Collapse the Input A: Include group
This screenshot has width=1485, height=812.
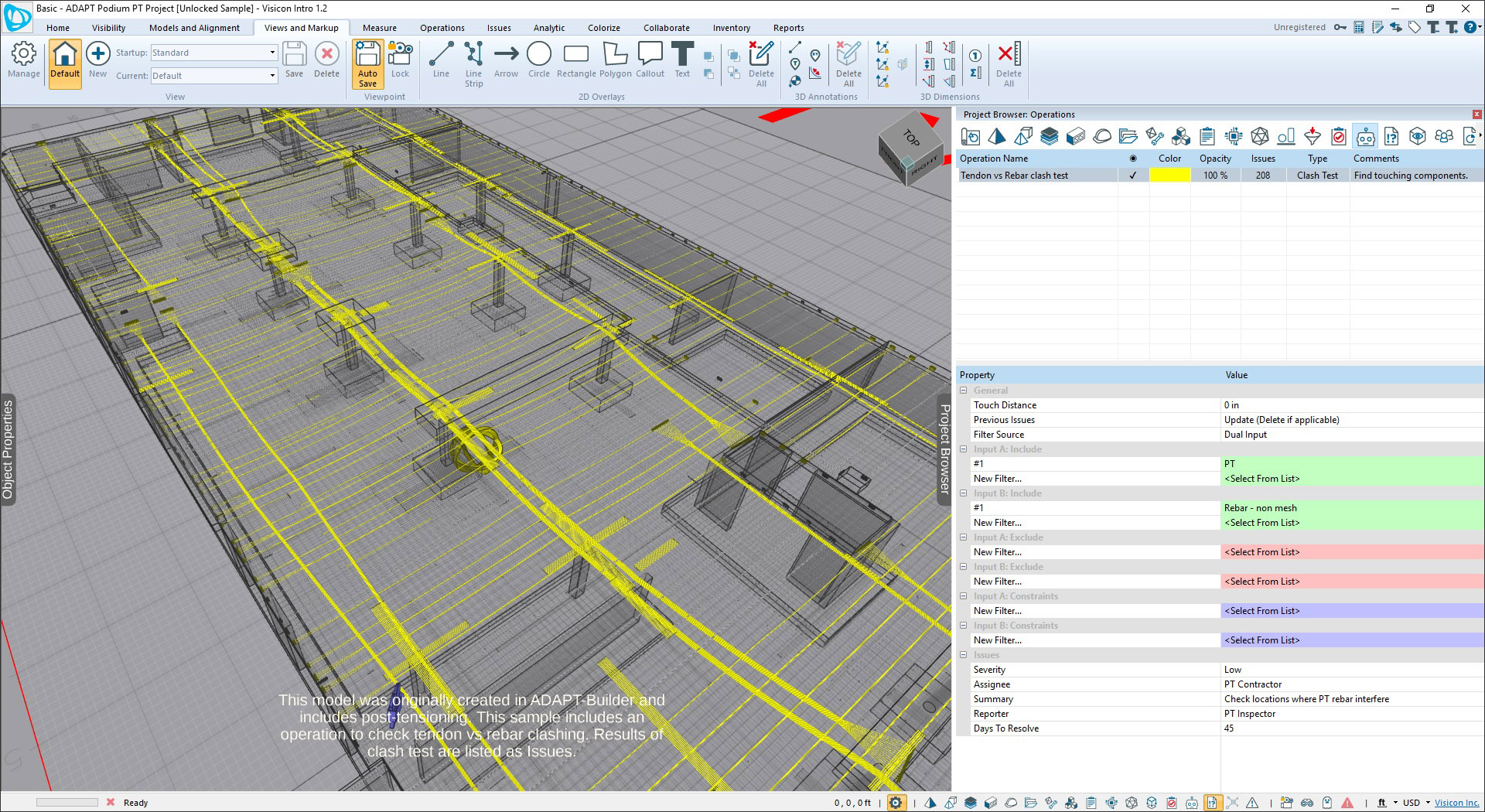pos(964,449)
